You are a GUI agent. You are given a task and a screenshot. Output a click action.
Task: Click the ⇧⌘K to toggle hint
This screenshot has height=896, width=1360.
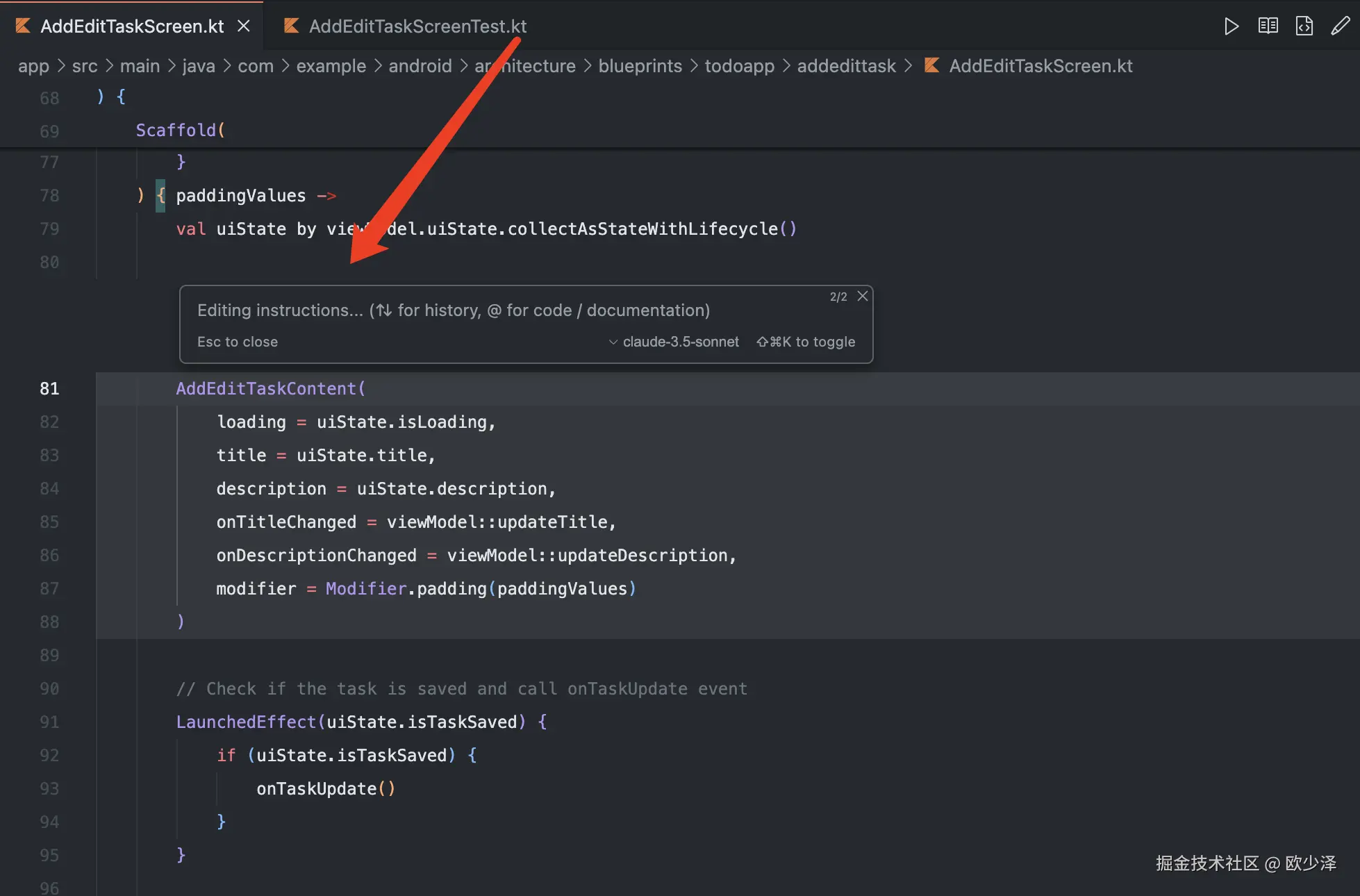[806, 342]
